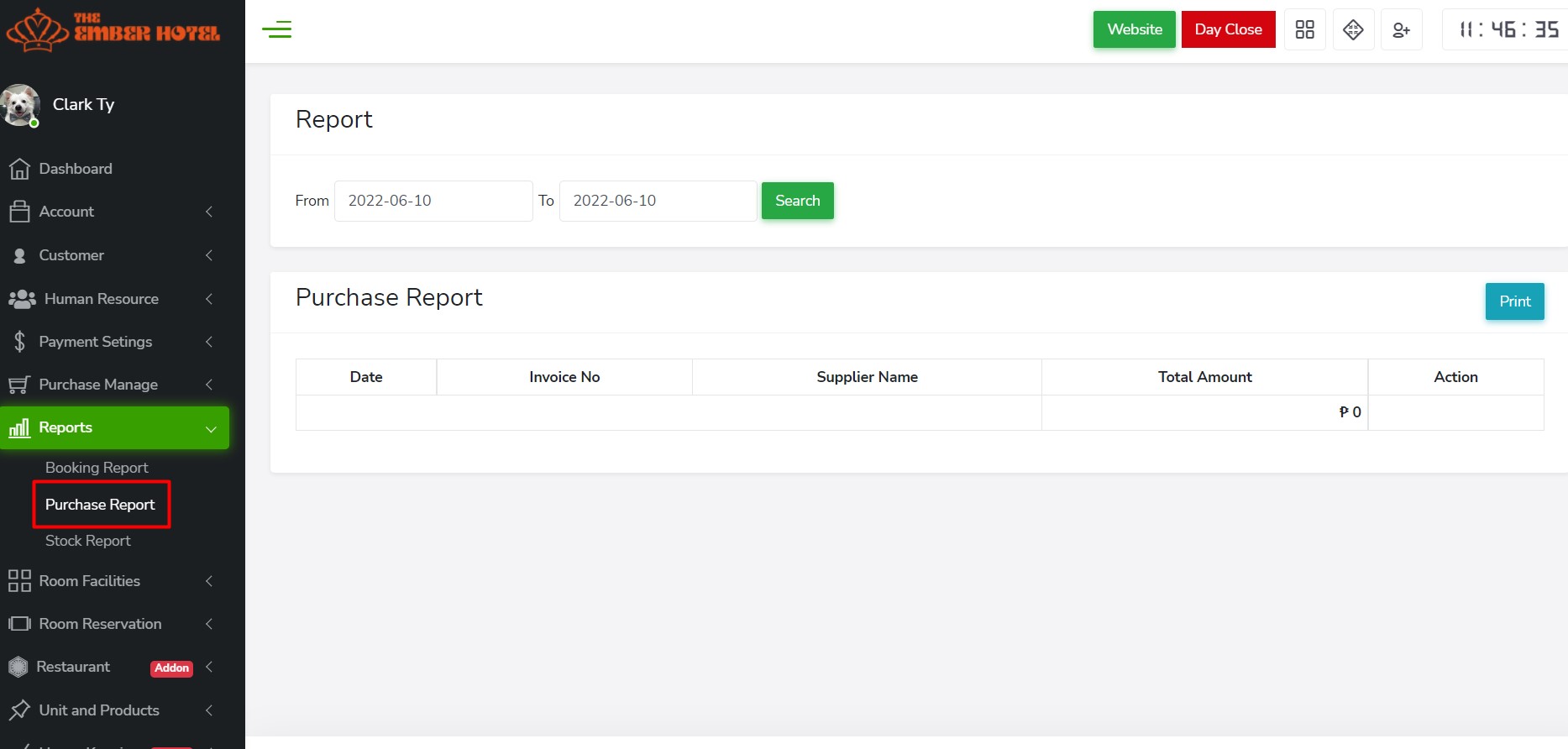Collapse the Reports menu
1568x749 pixels.
(114, 427)
